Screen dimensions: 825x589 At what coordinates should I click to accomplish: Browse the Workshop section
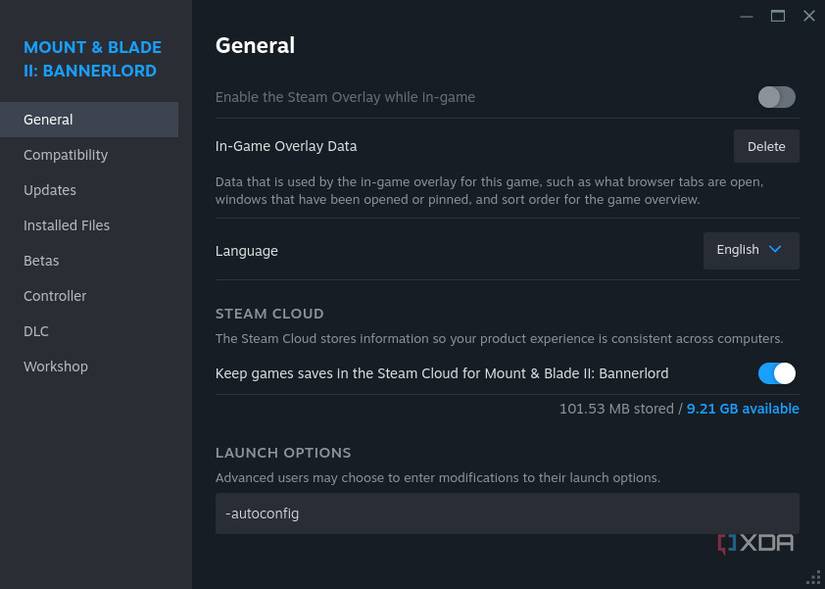pyautogui.click(x=55, y=366)
